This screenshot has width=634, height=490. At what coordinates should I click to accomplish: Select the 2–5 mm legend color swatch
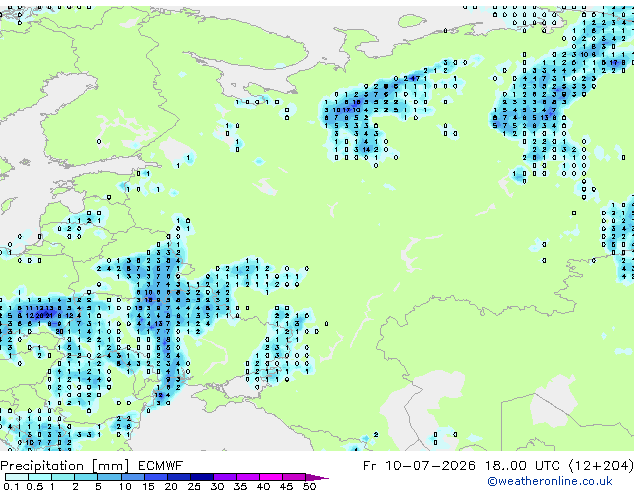pos(86,477)
